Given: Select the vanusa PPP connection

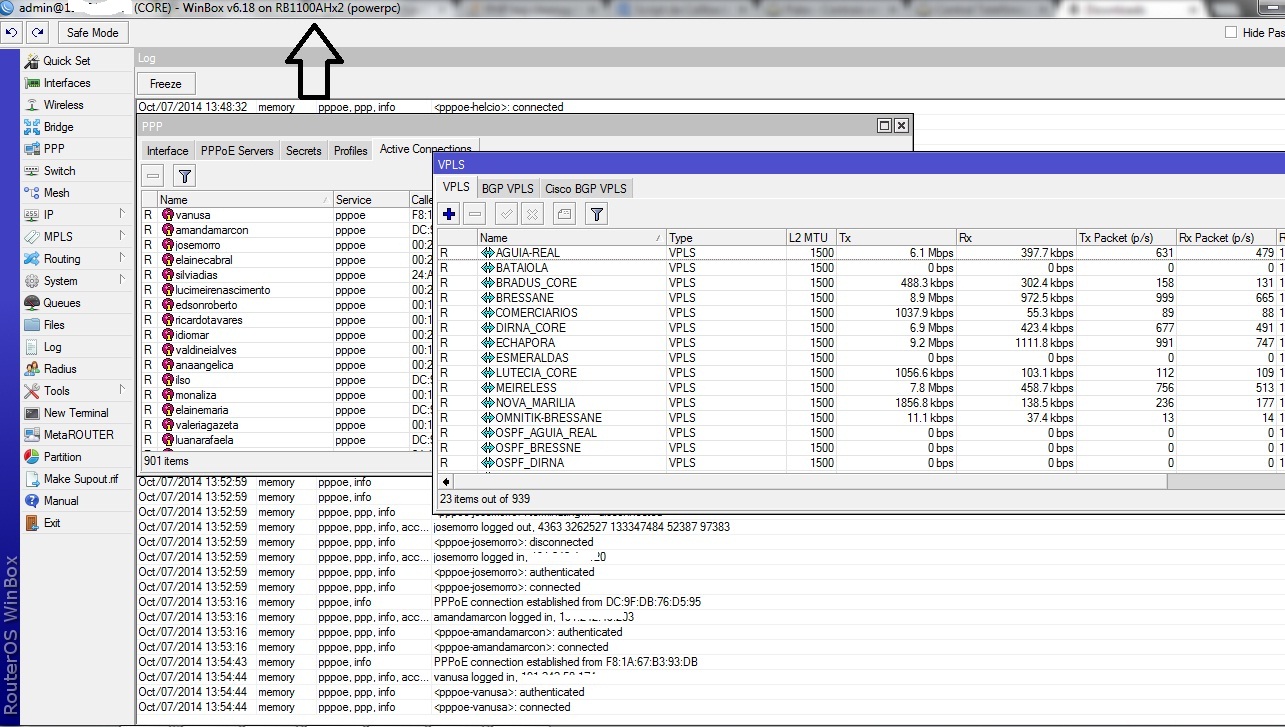Looking at the screenshot, I should point(286,215).
